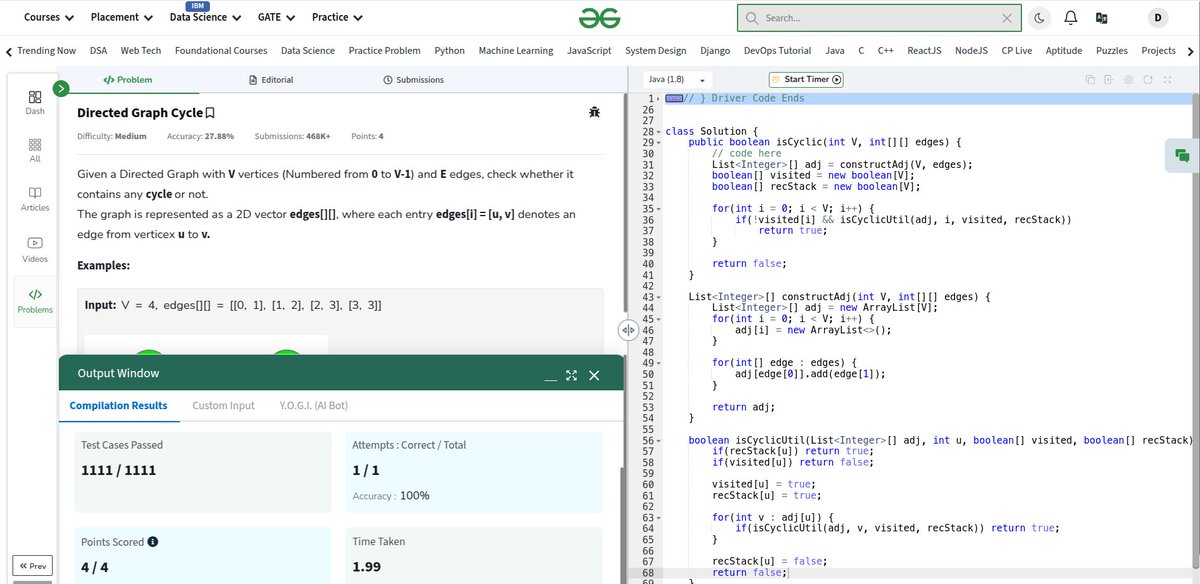Switch to the Problem tab
Screen dimensions: 1200x584
tap(128, 79)
